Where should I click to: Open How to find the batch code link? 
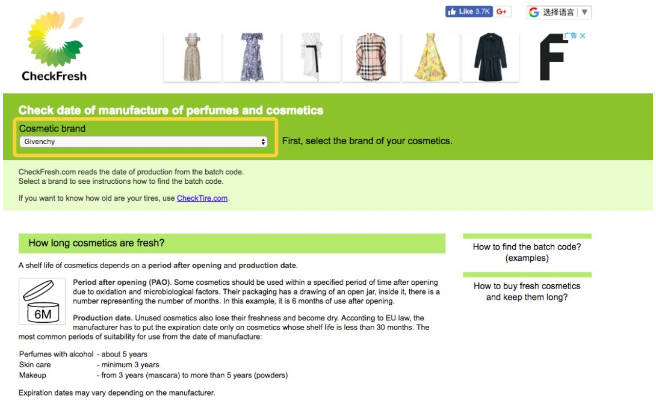pos(527,252)
